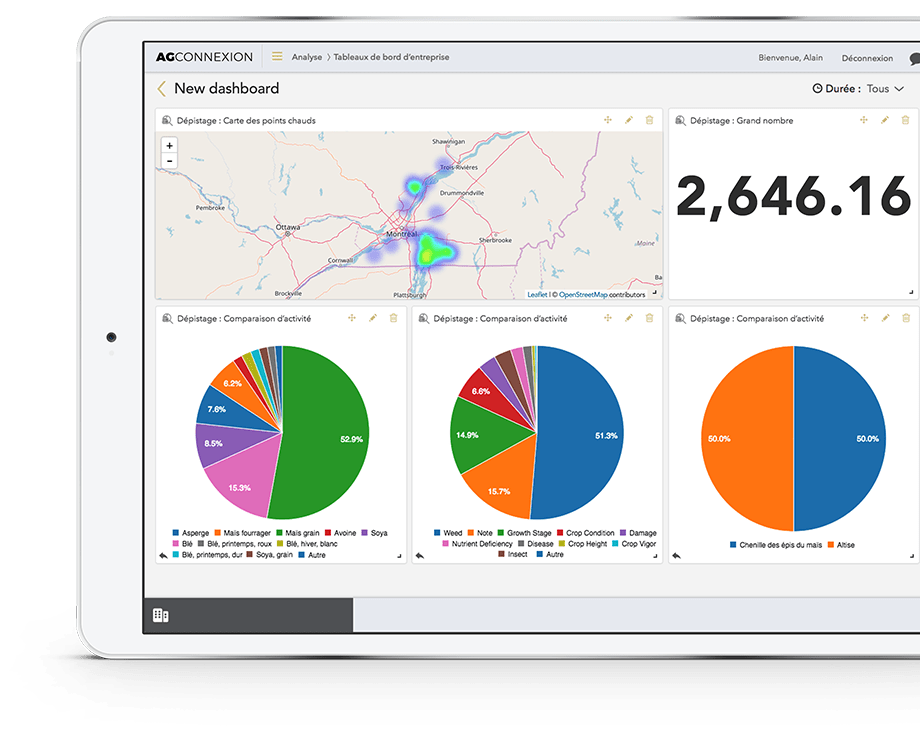Expand the Durée Tous dropdown

point(858,89)
